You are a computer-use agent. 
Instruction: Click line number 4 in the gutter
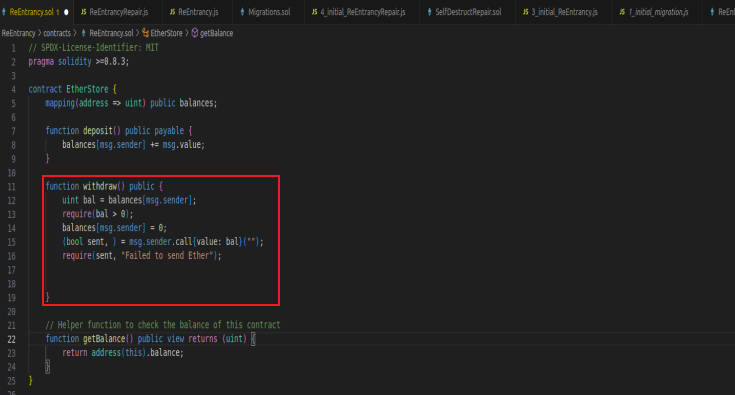13,89
